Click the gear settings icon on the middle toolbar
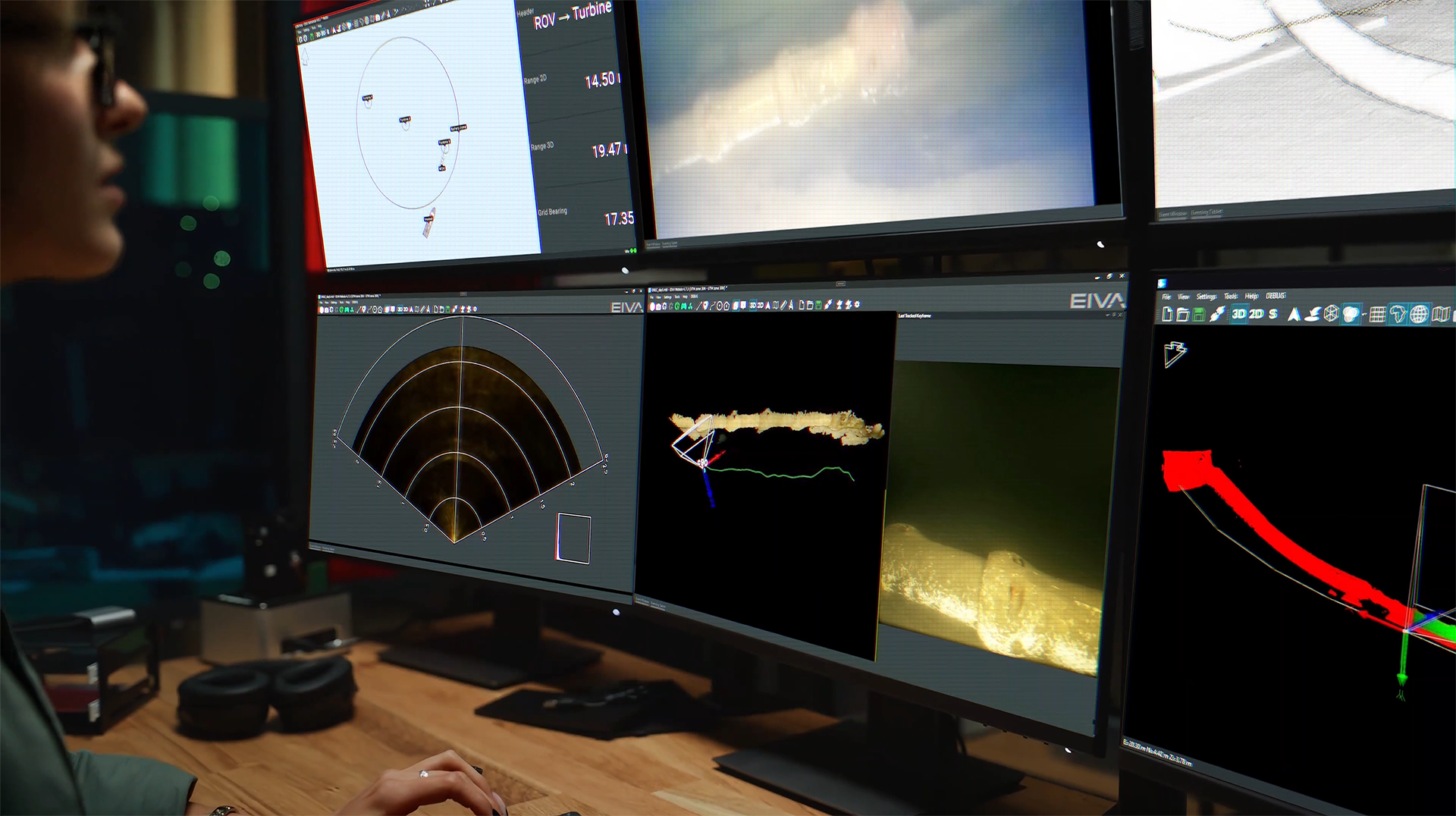 tap(857, 305)
